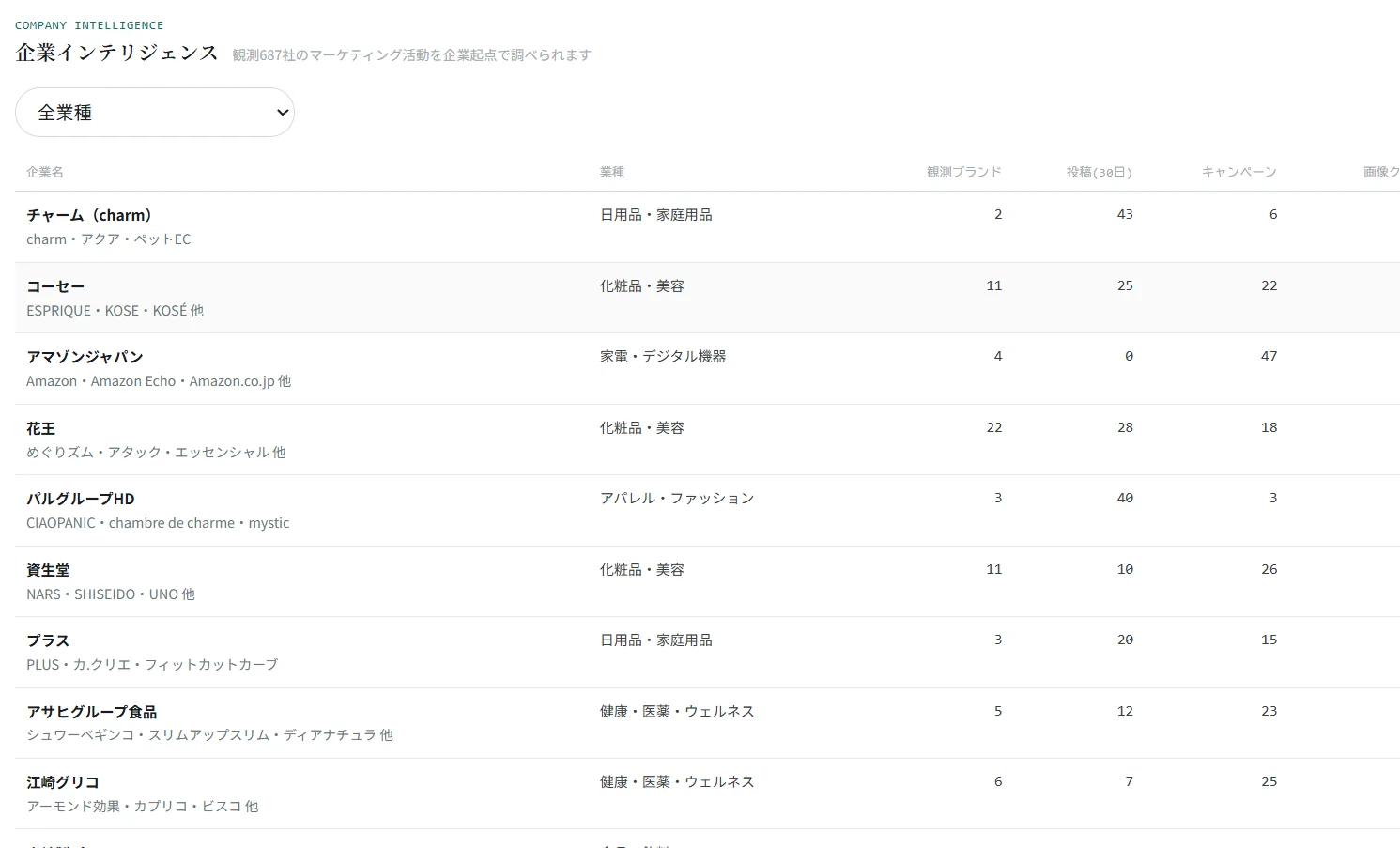Image resolution: width=1400 pixels, height=848 pixels.
Task: Click campaign count 25 in 江崎グリコ row
Action: 1269,782
